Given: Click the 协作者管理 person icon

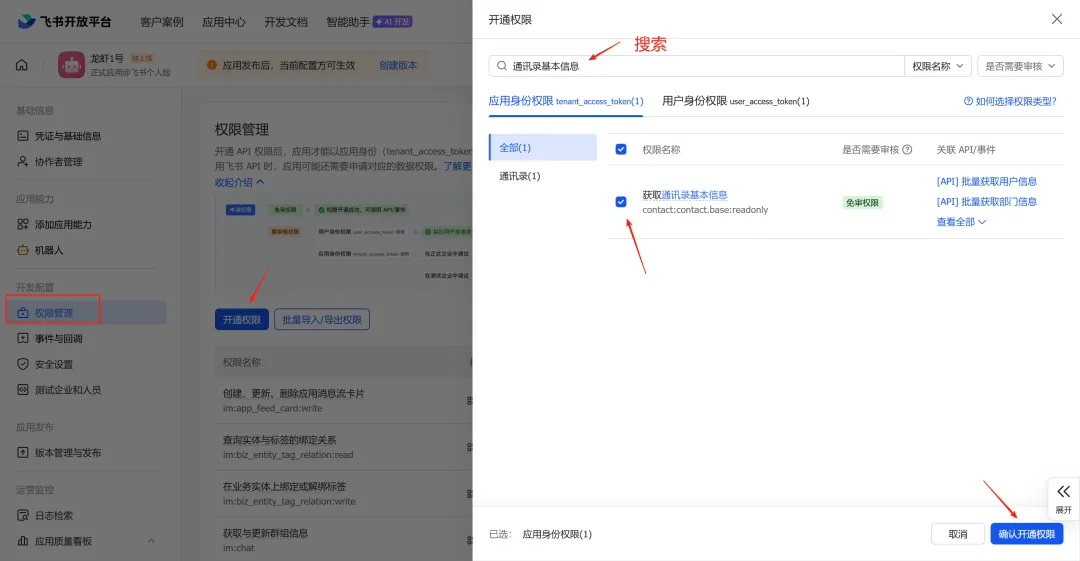Looking at the screenshot, I should pyautogui.click(x=23, y=161).
